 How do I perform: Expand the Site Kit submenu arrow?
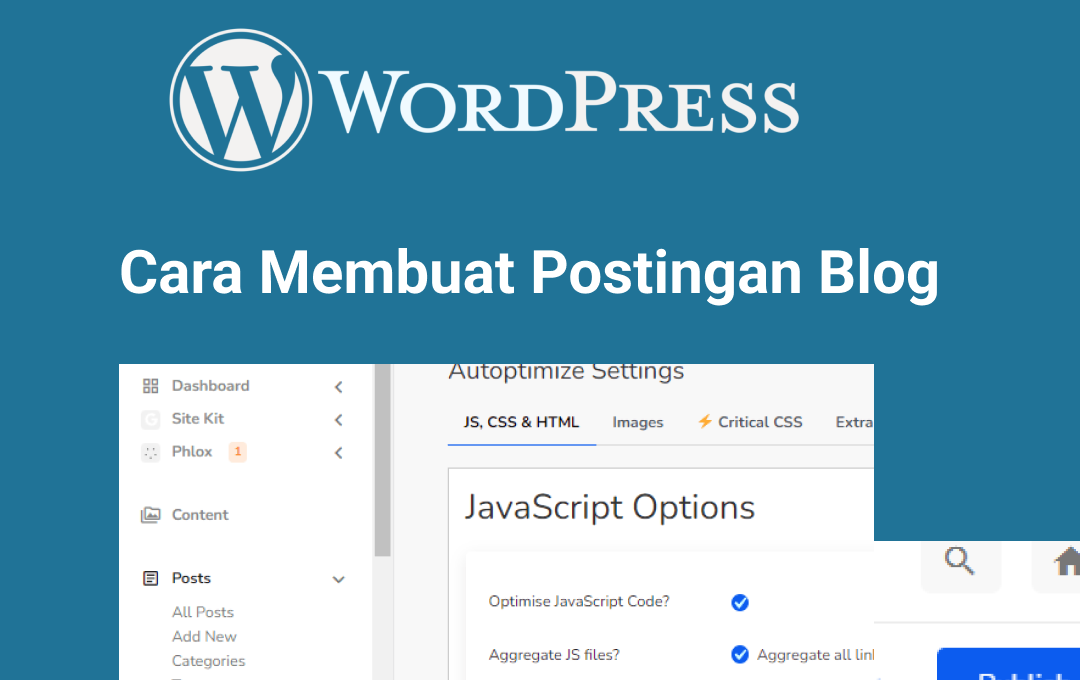(339, 420)
